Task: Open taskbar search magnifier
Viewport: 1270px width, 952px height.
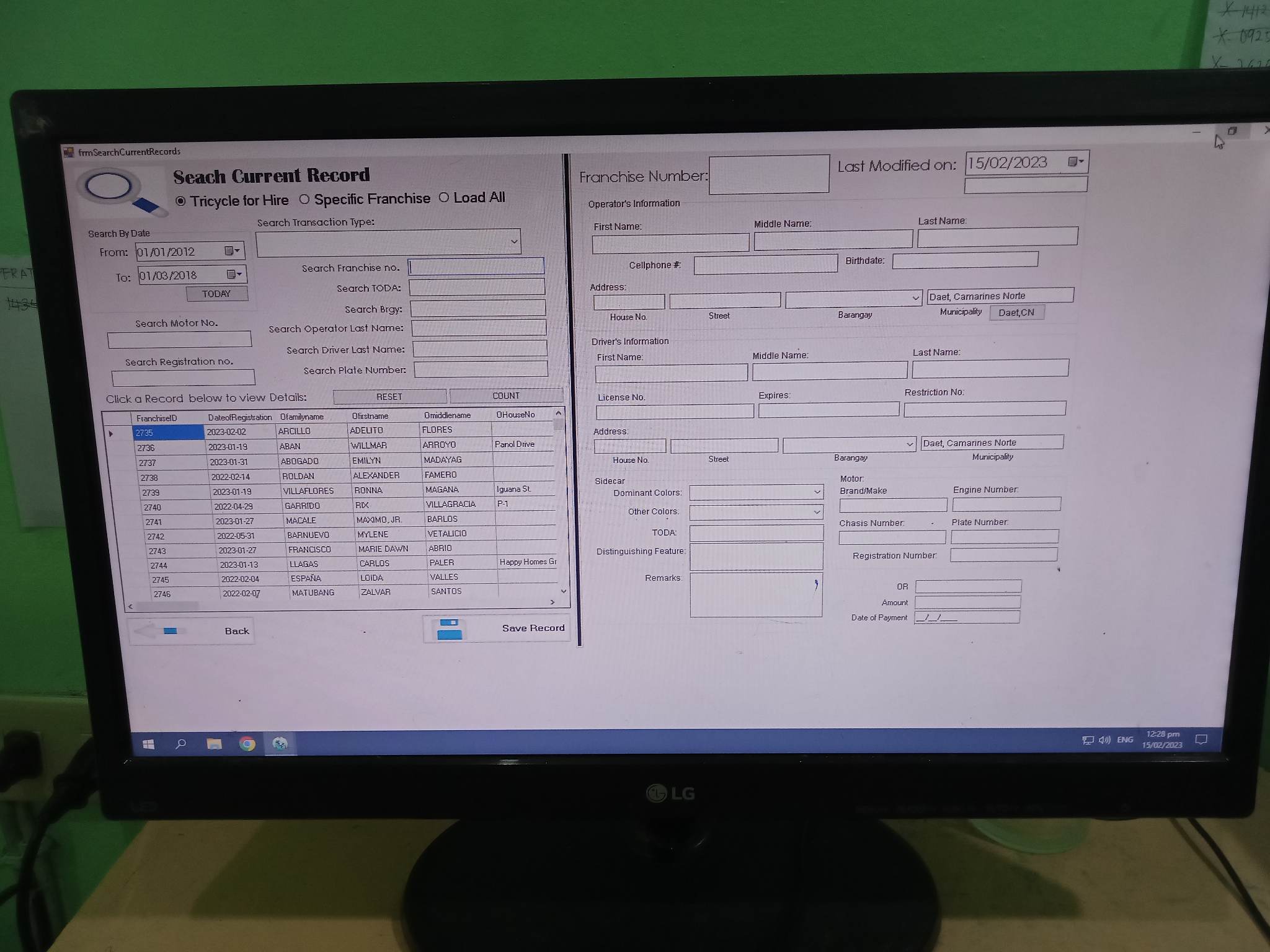Action: (x=181, y=744)
